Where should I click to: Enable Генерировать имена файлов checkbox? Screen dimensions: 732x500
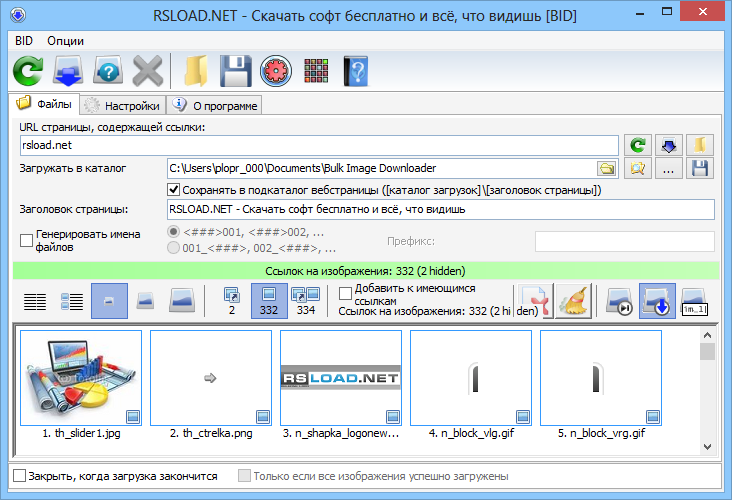click(x=26, y=240)
